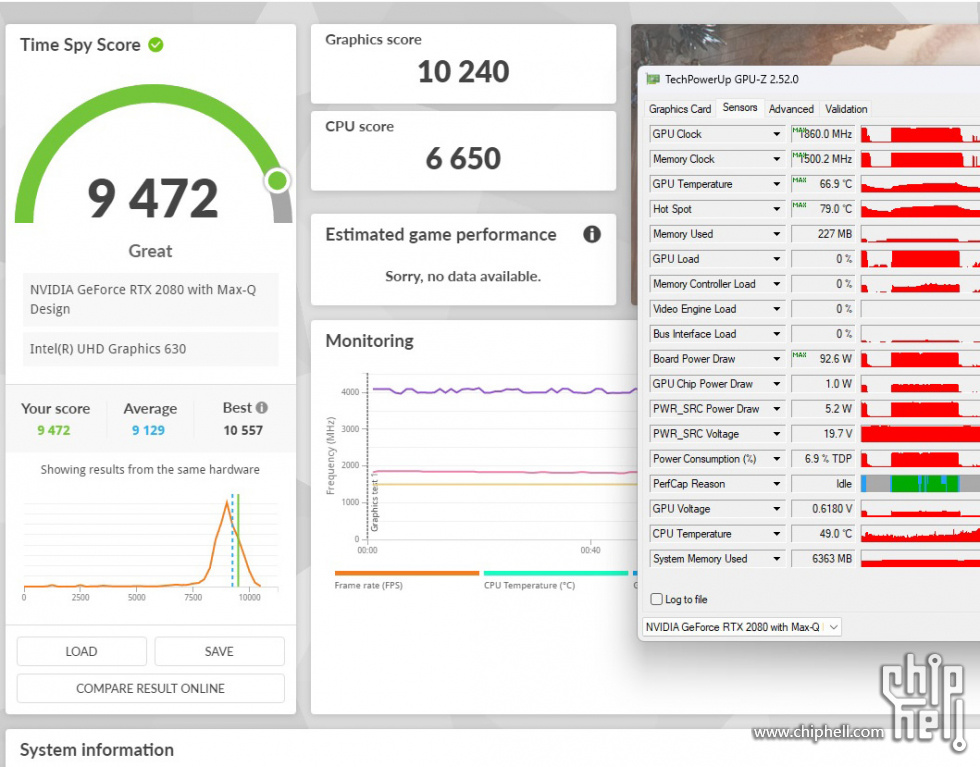Click the GPU Clock history graph
This screenshot has height=767, width=980.
tap(920, 134)
